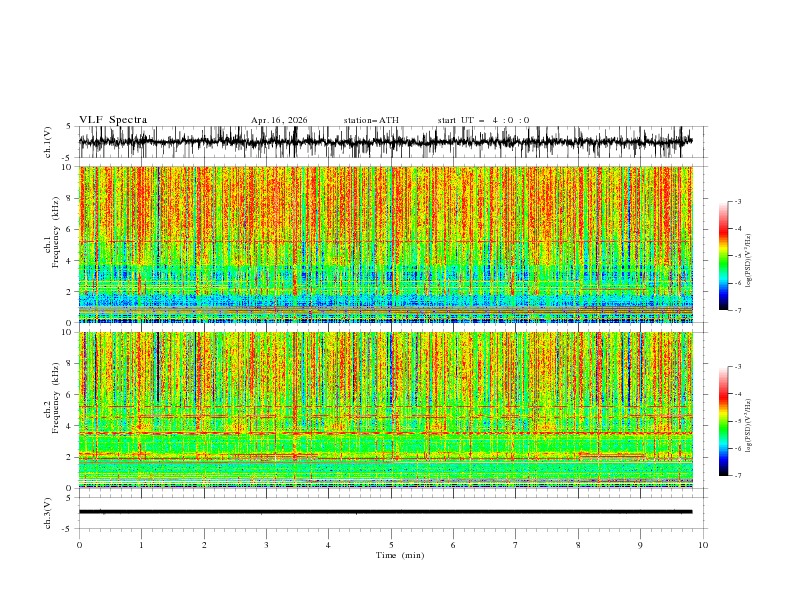This screenshot has height=612, width=792.
Task: Click the "Time (min)" axis label
Action: coord(400,555)
